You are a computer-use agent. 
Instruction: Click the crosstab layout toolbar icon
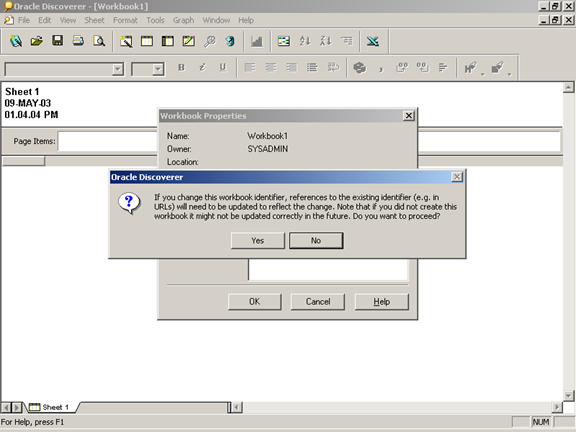coord(168,41)
